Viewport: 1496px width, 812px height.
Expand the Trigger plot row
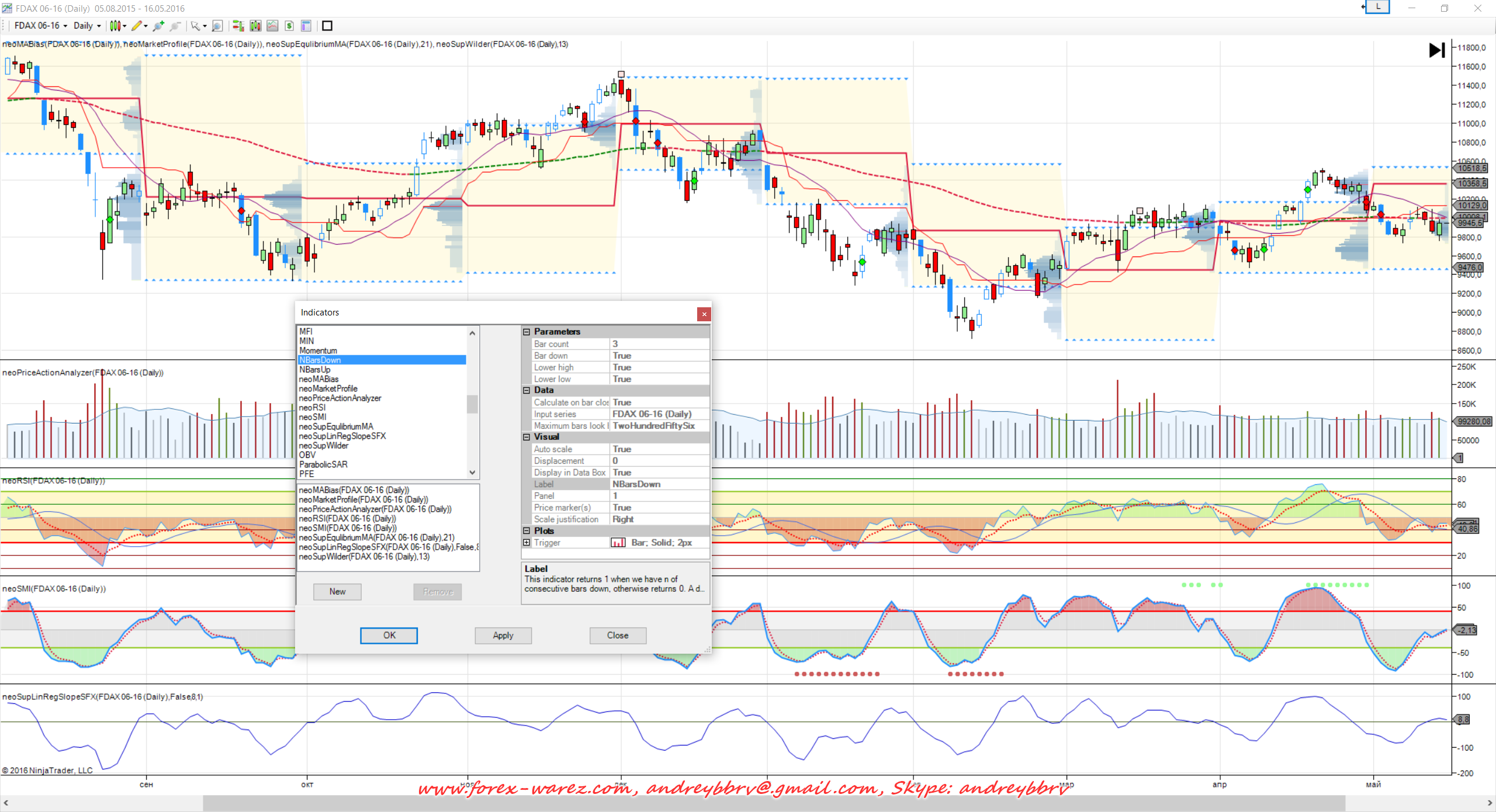(527, 543)
